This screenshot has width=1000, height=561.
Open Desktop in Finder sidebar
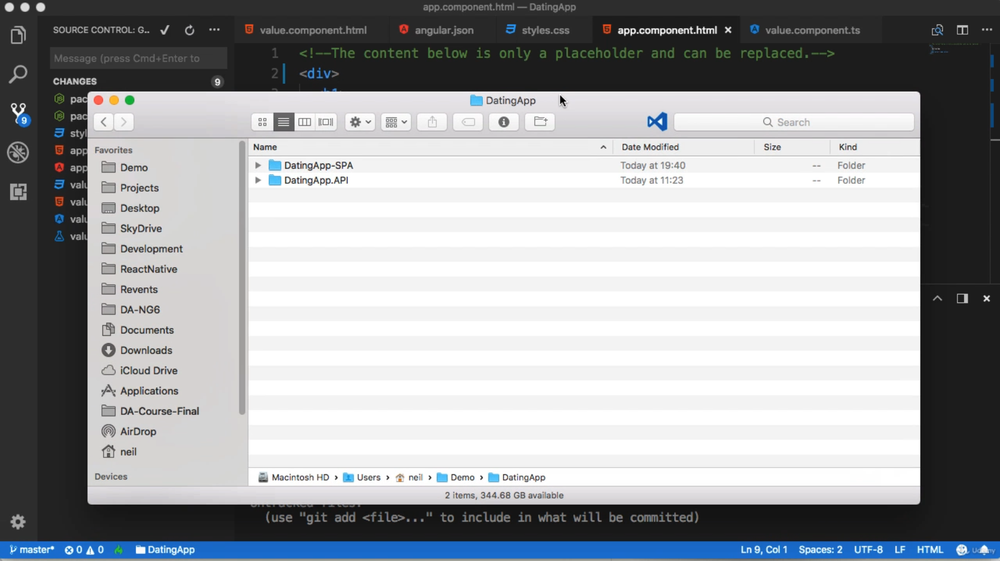[x=140, y=208]
